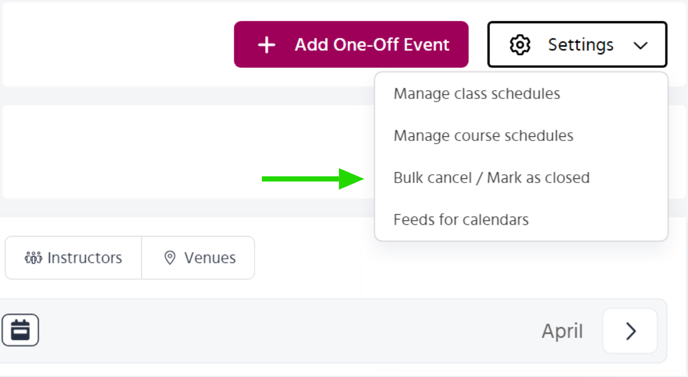Choose Bulk cancel / Mark as closed
The height and width of the screenshot is (377, 688).
(x=491, y=178)
